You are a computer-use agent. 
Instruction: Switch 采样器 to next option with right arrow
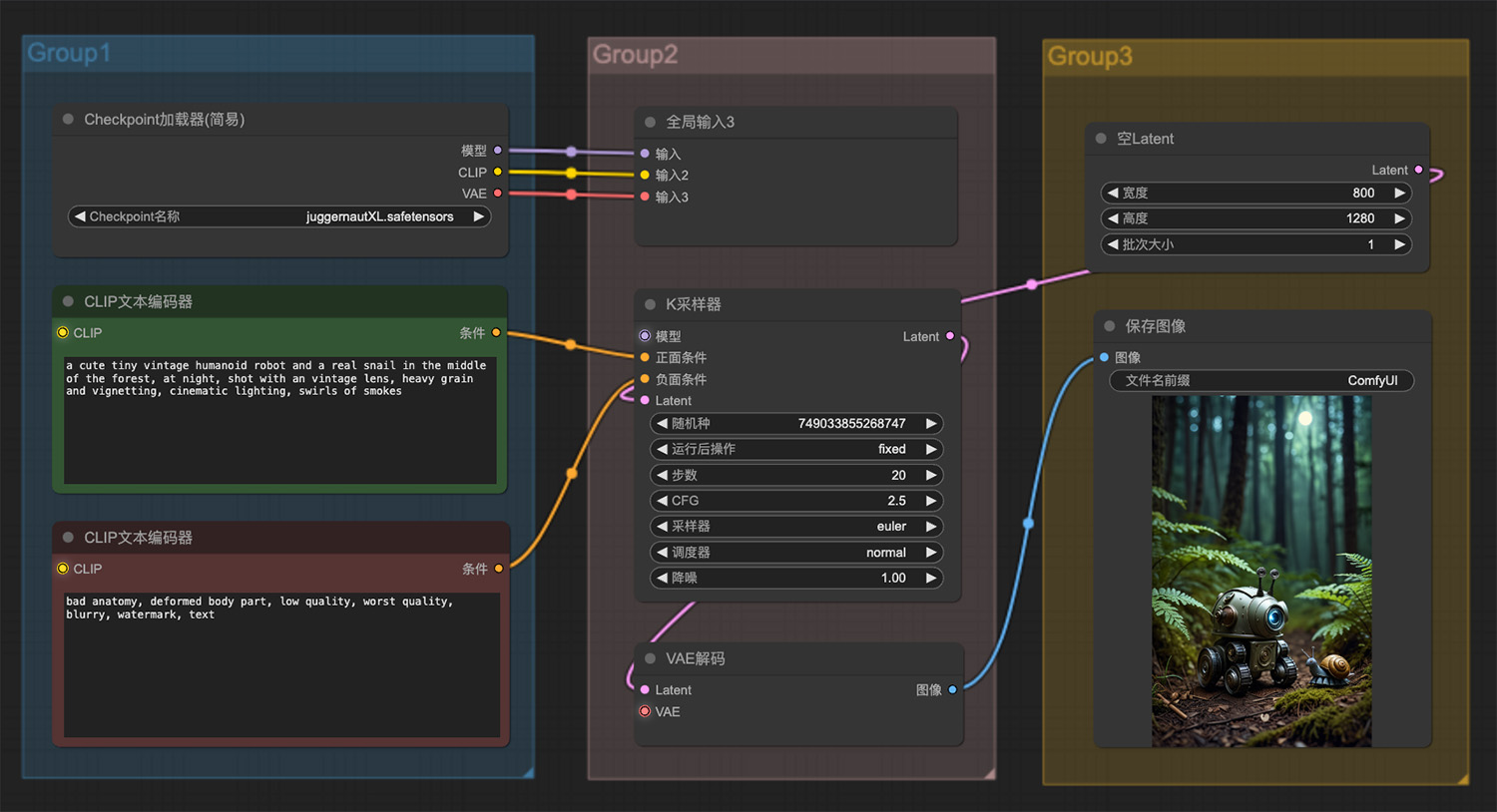point(930,526)
